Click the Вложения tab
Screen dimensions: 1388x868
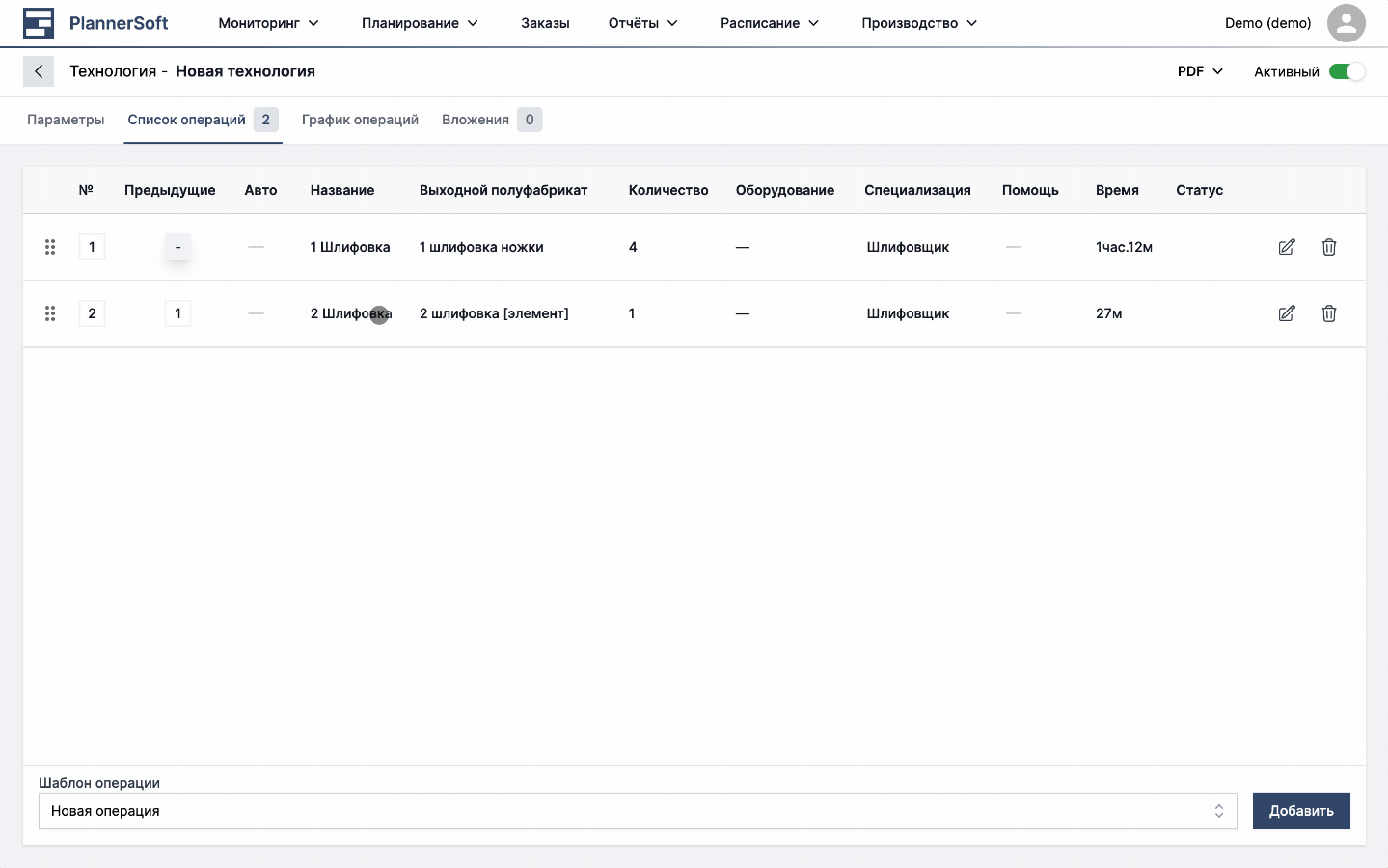(x=476, y=120)
